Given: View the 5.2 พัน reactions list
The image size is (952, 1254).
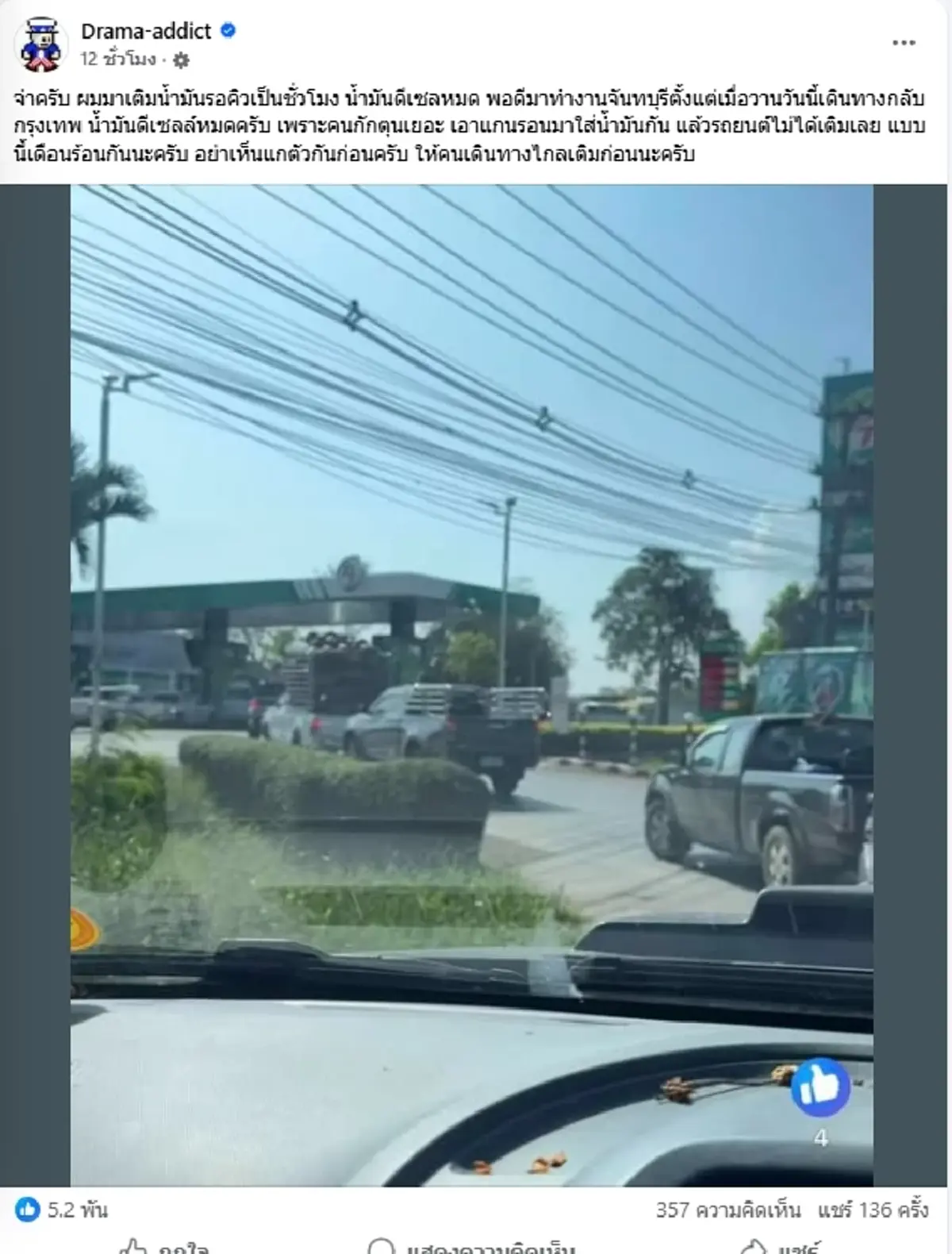Looking at the screenshot, I should tap(77, 1210).
